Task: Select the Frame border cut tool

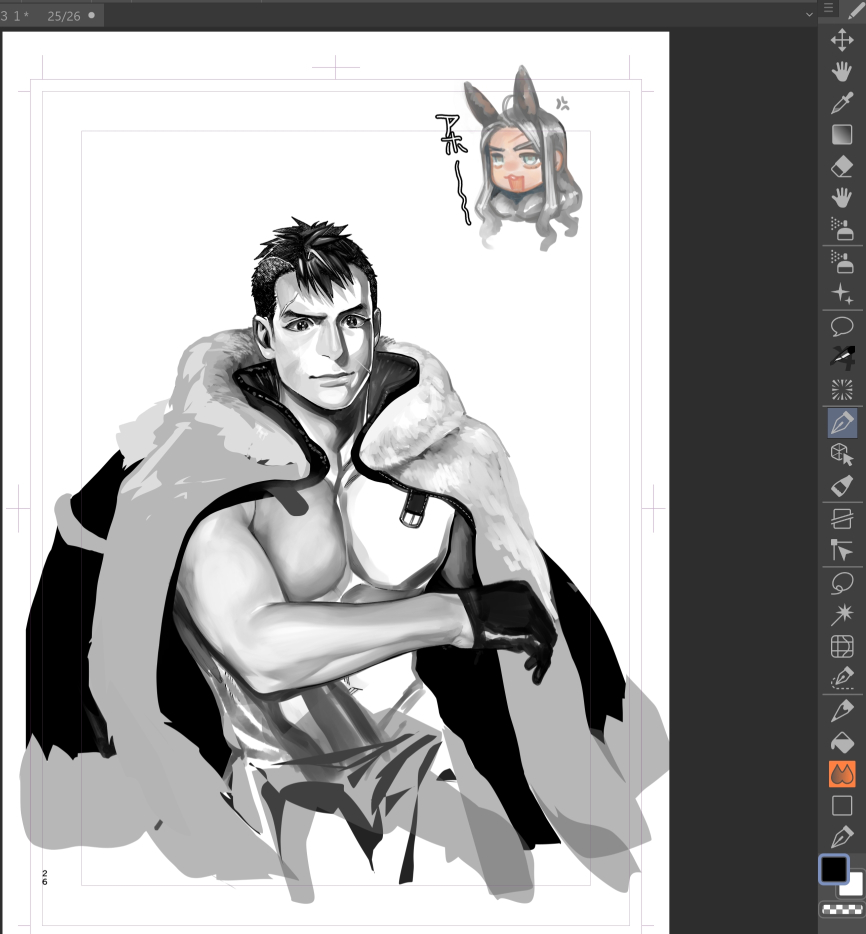Action: [x=842, y=519]
